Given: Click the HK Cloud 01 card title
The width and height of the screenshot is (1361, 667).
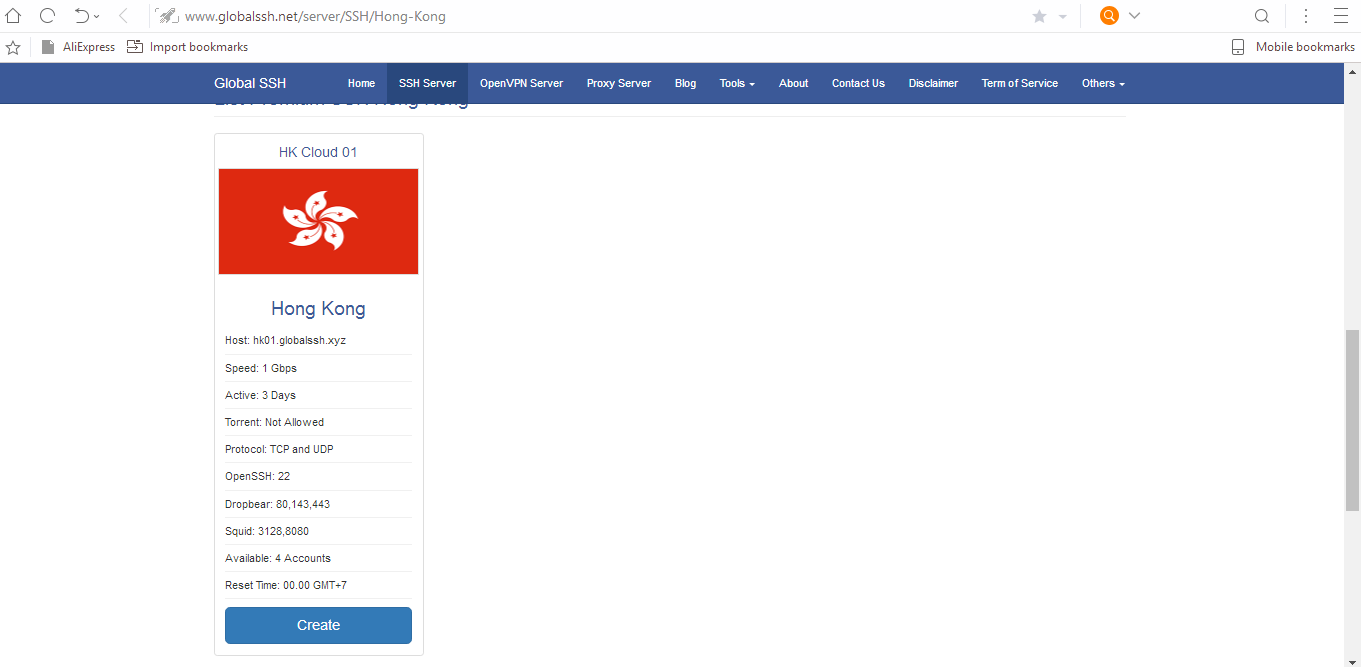Looking at the screenshot, I should tap(318, 152).
